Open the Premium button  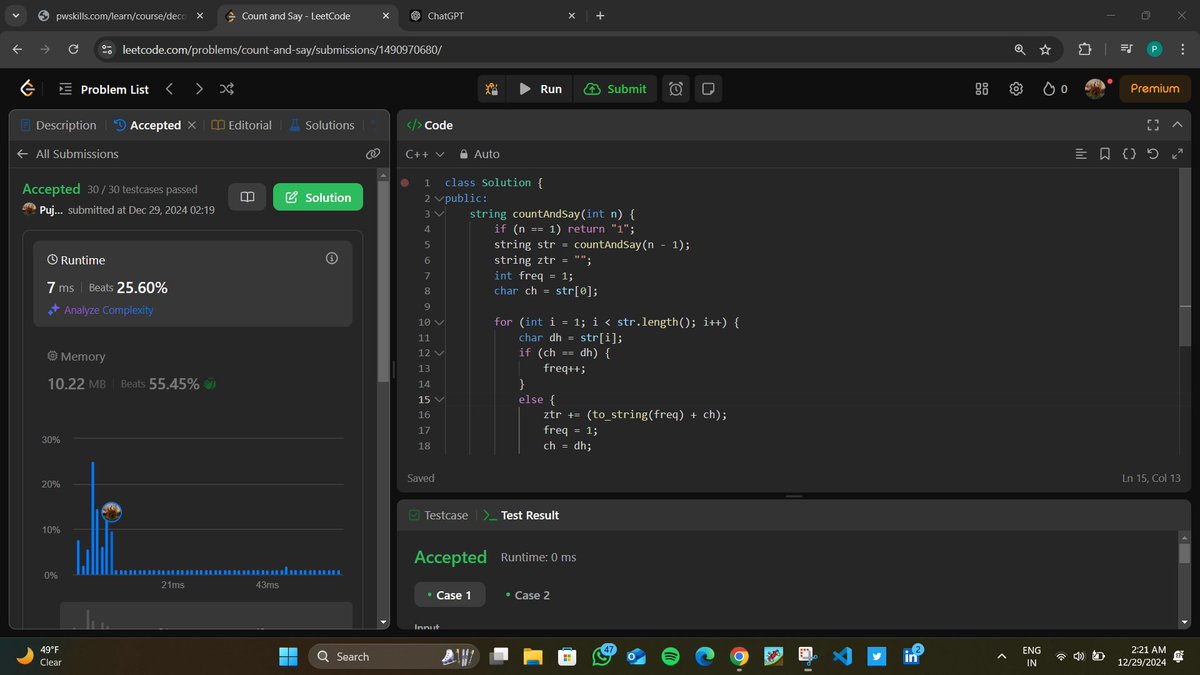pyautogui.click(x=1155, y=89)
